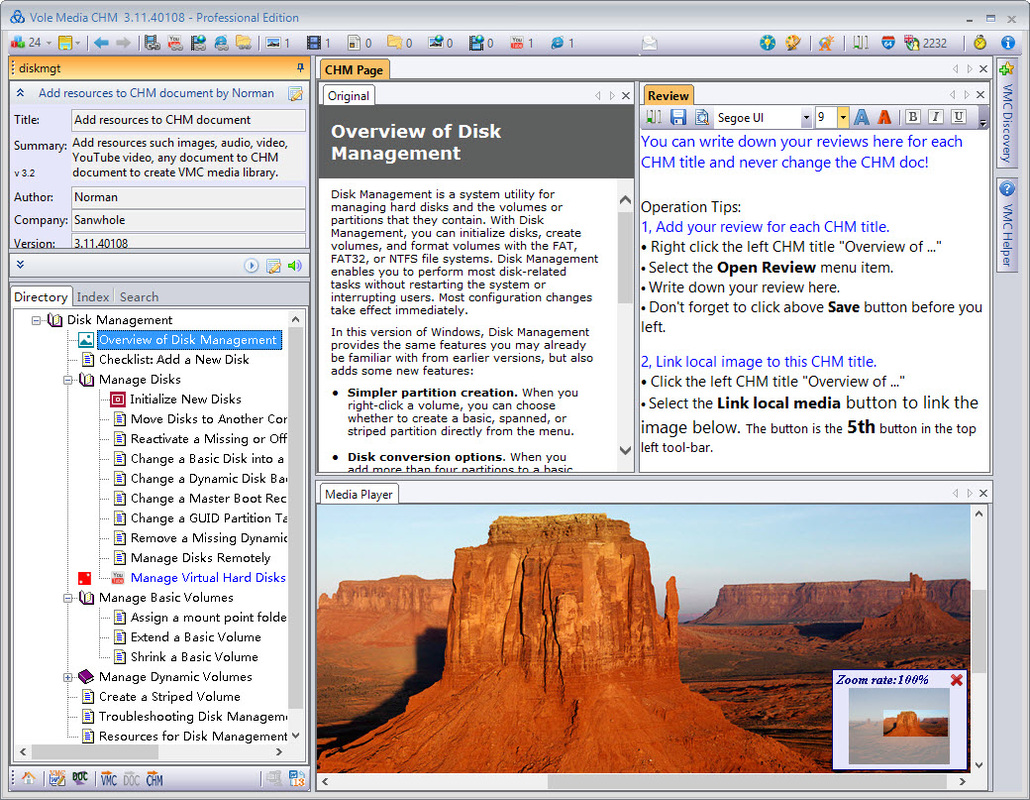Click the back arrow navigation icon
The image size is (1030, 800).
tap(101, 43)
